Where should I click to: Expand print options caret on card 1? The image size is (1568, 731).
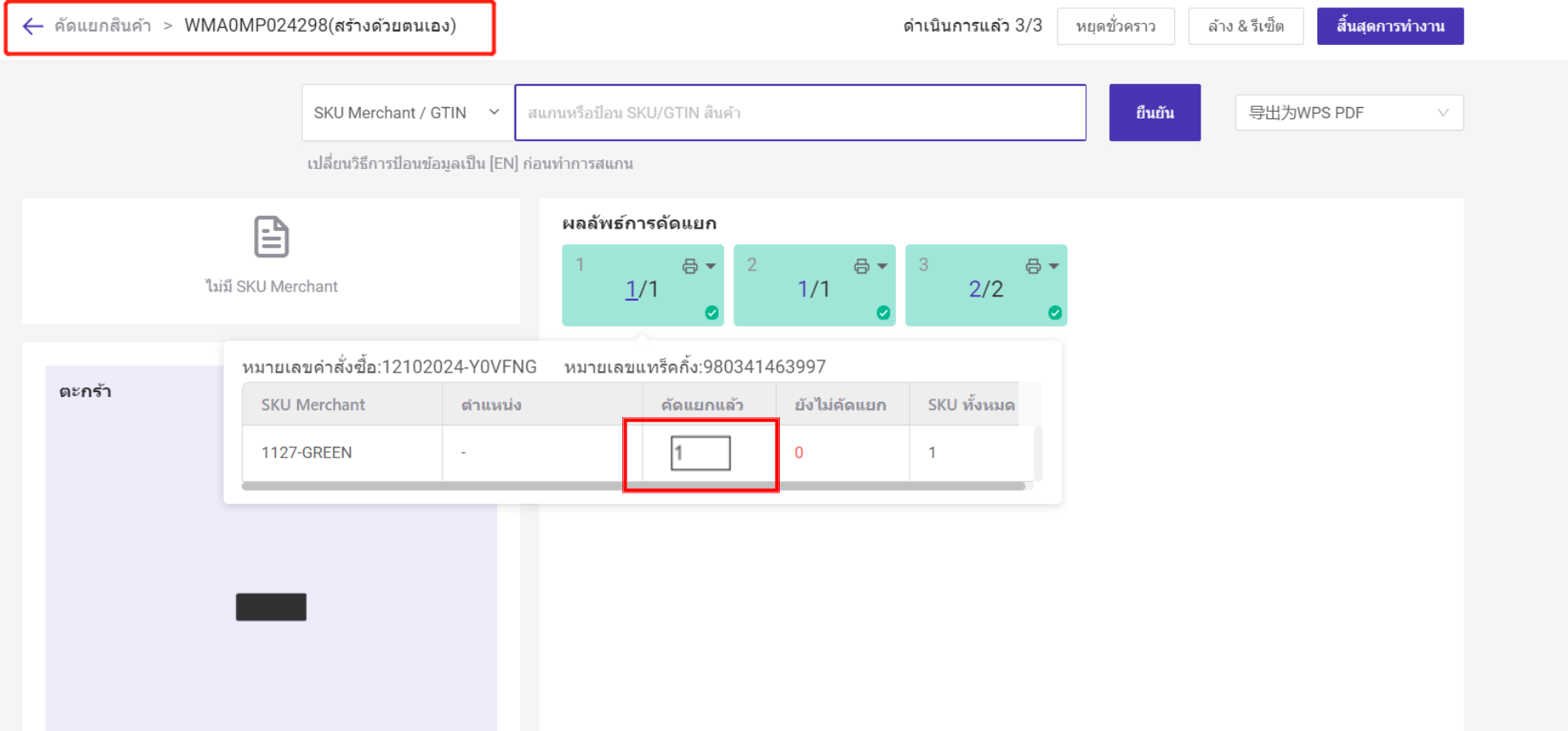pos(710,266)
